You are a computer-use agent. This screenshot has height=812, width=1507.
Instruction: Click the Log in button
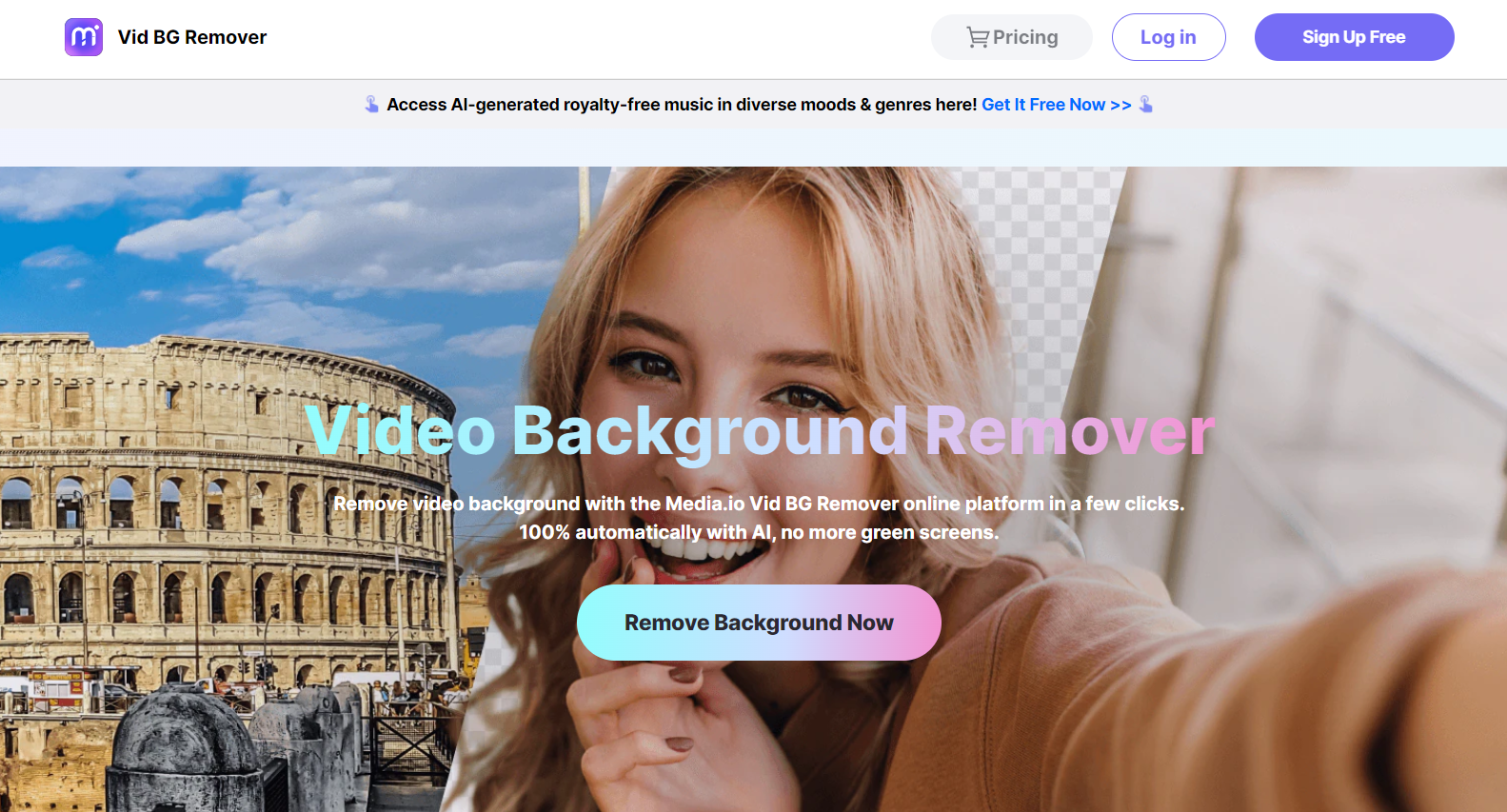click(1168, 37)
